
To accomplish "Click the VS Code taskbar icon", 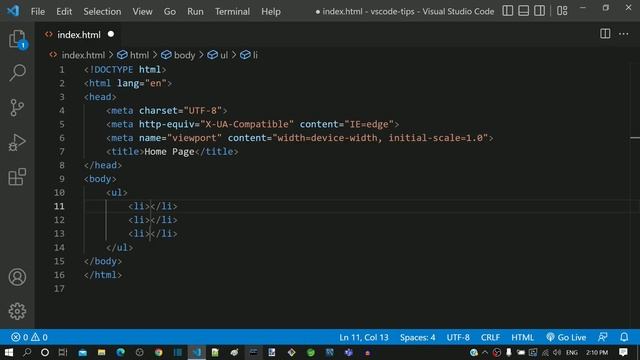I will (197, 352).
